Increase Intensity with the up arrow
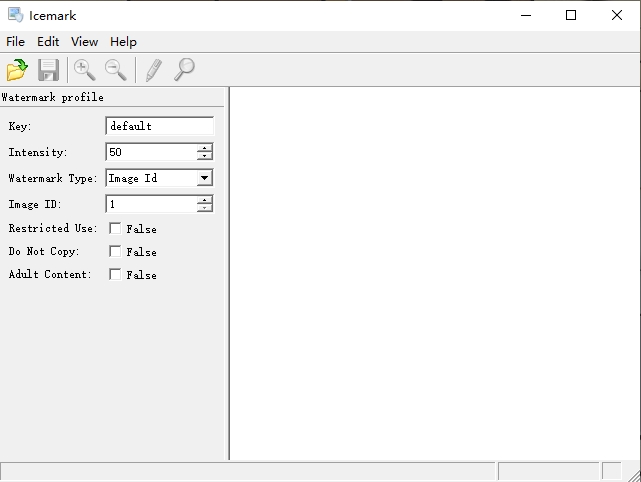Screen dimensions: 641x482 point(204,148)
